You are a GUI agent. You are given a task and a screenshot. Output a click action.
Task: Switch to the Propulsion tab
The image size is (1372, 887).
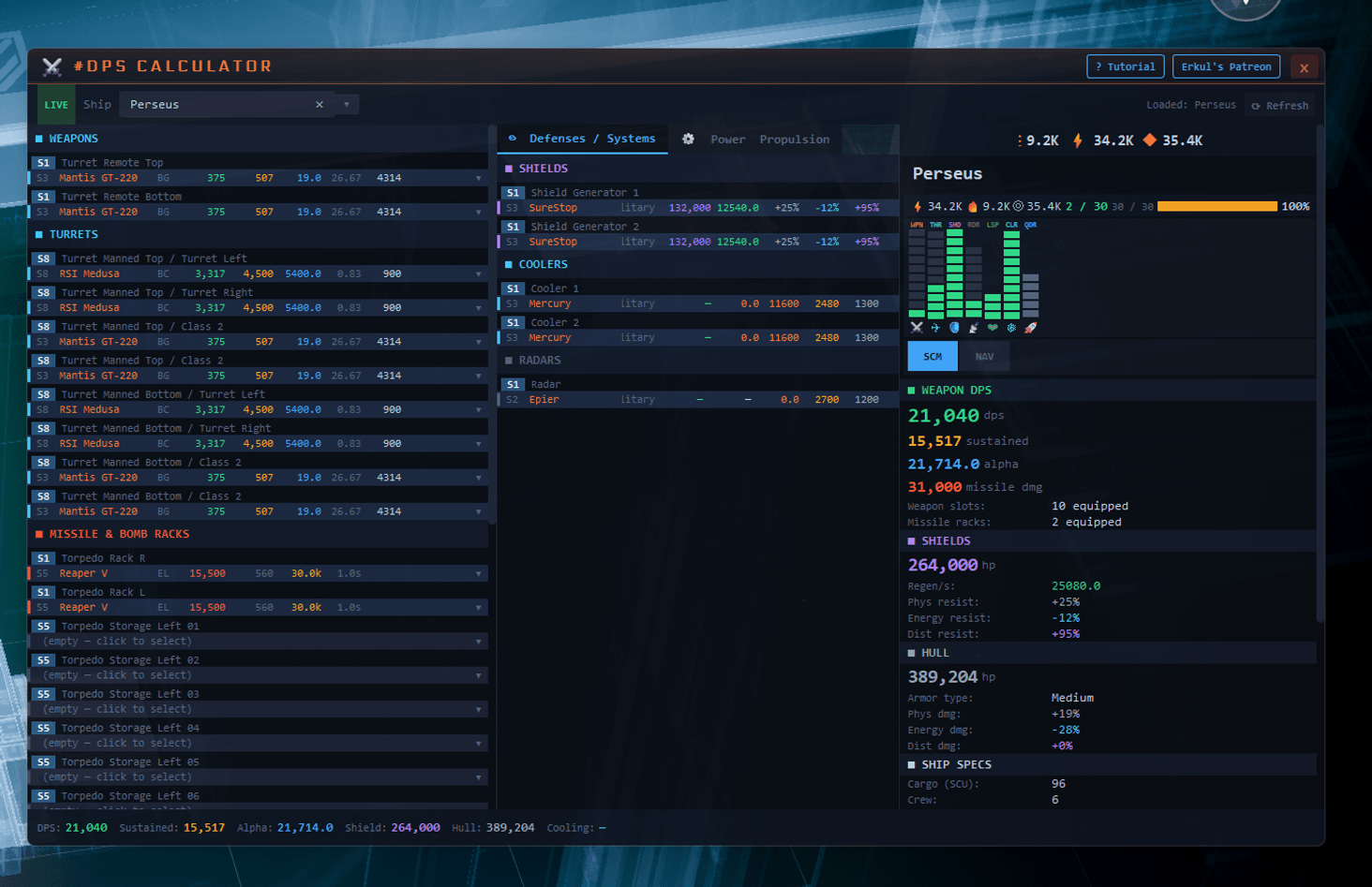pos(794,140)
